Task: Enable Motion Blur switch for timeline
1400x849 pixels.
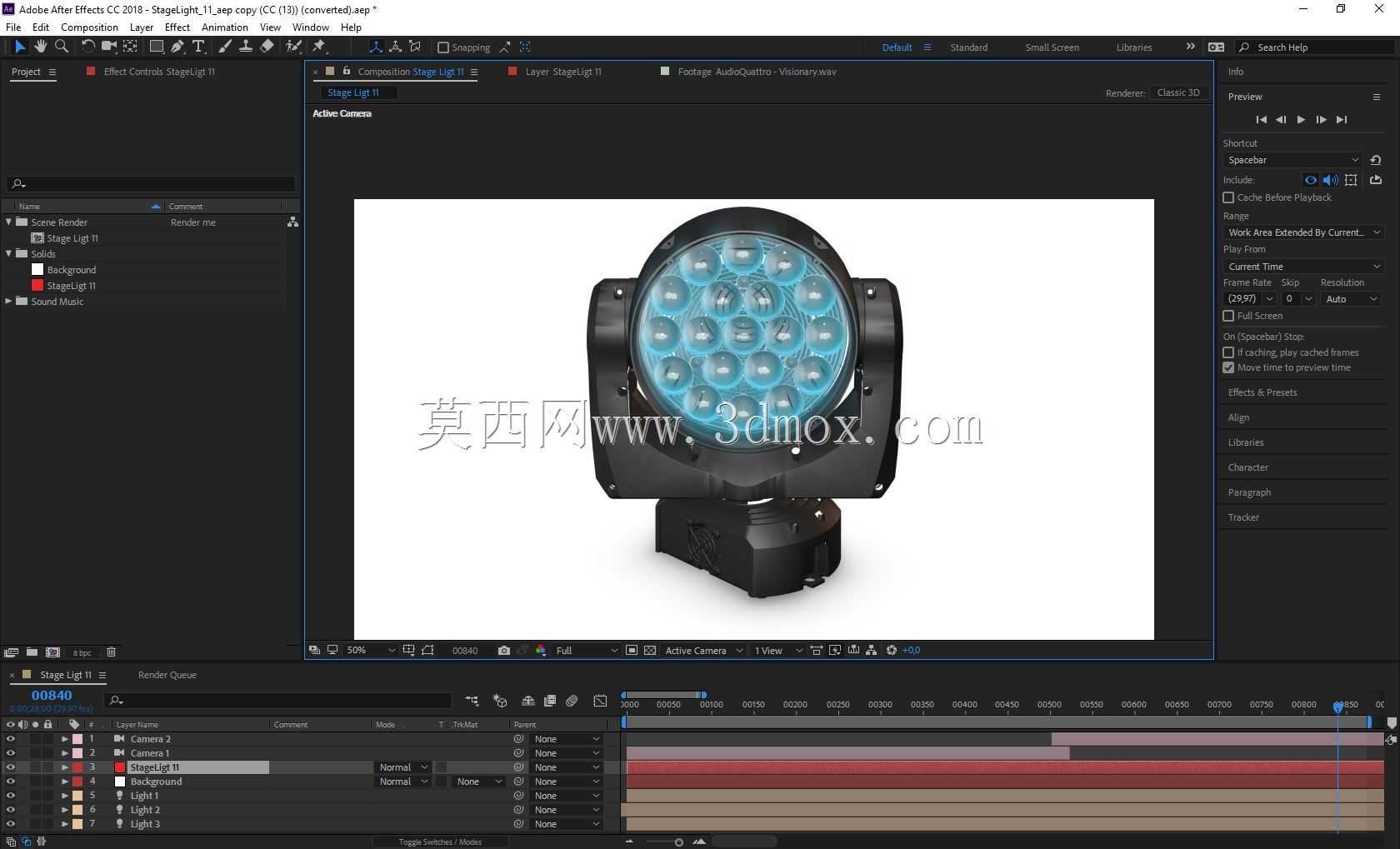Action: 572,702
